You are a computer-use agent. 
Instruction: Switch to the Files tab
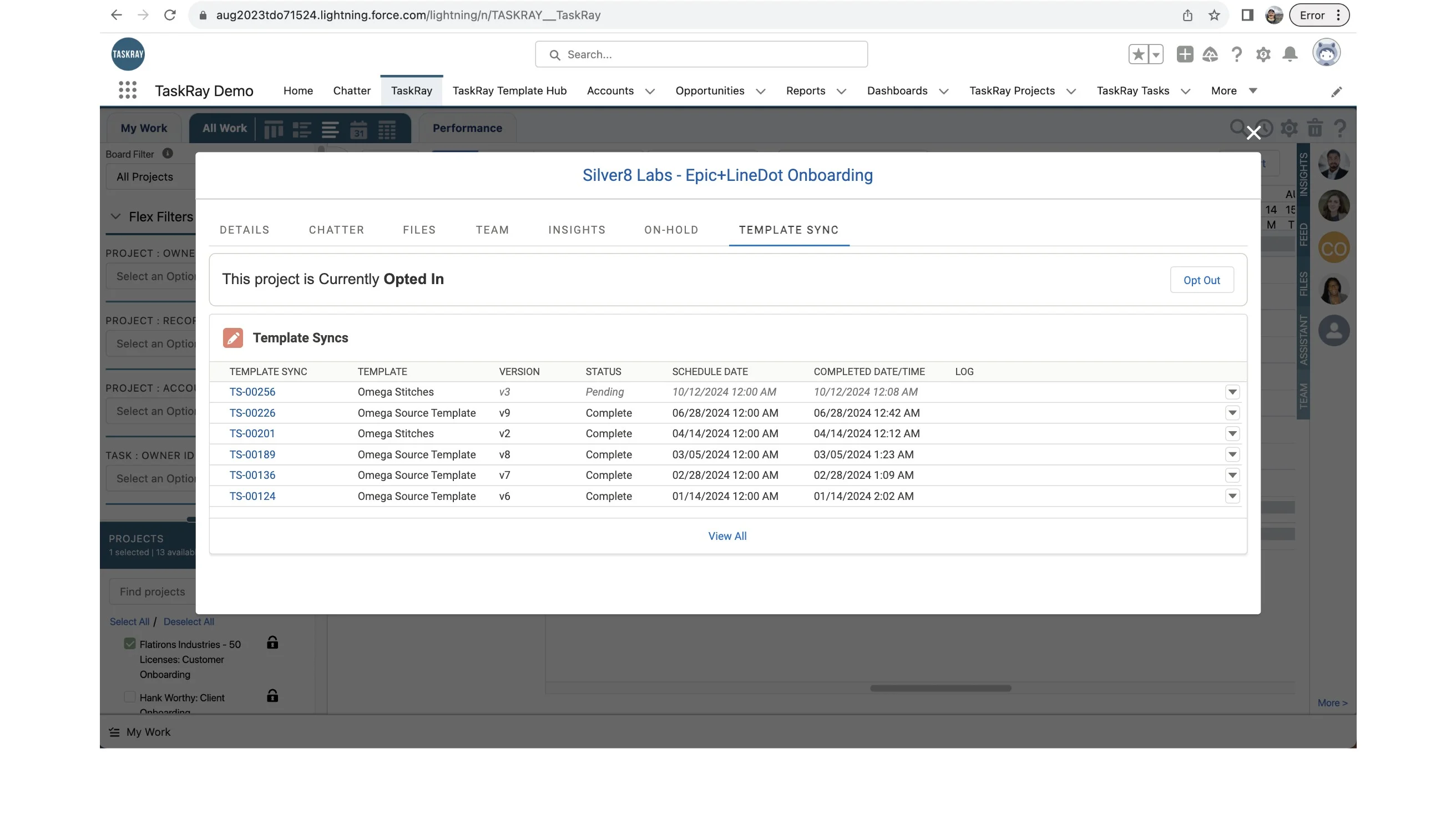click(x=419, y=230)
